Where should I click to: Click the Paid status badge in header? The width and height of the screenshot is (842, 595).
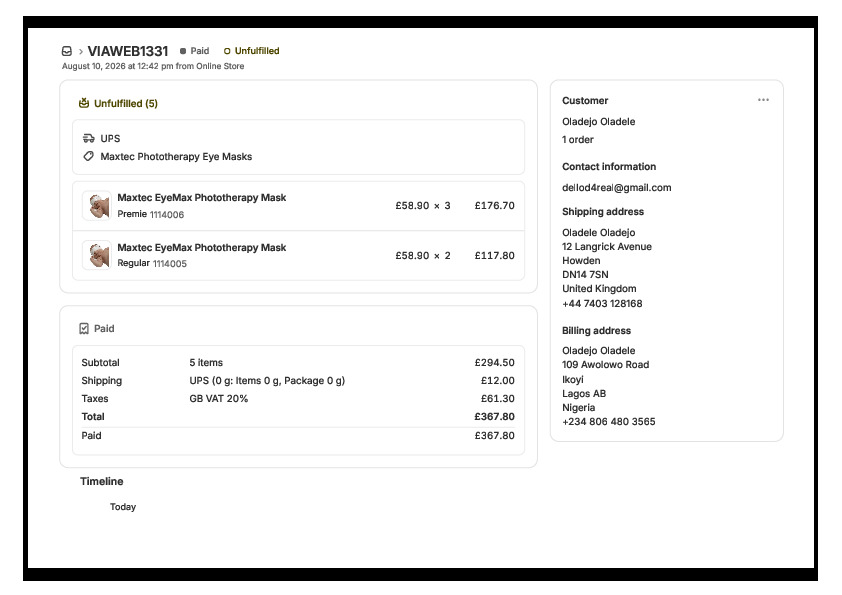194,51
